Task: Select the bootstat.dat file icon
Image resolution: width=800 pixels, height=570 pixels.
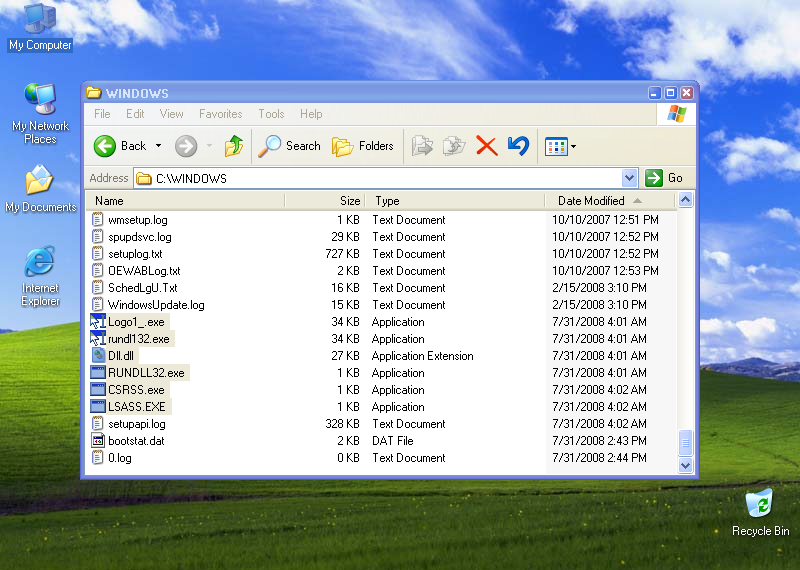Action: [97, 441]
